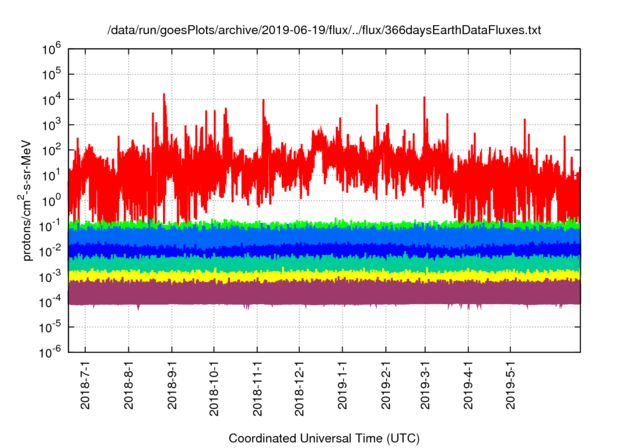Click the 10^-6 y-axis tick label
The width and height of the screenshot is (640, 448).
coord(50,352)
